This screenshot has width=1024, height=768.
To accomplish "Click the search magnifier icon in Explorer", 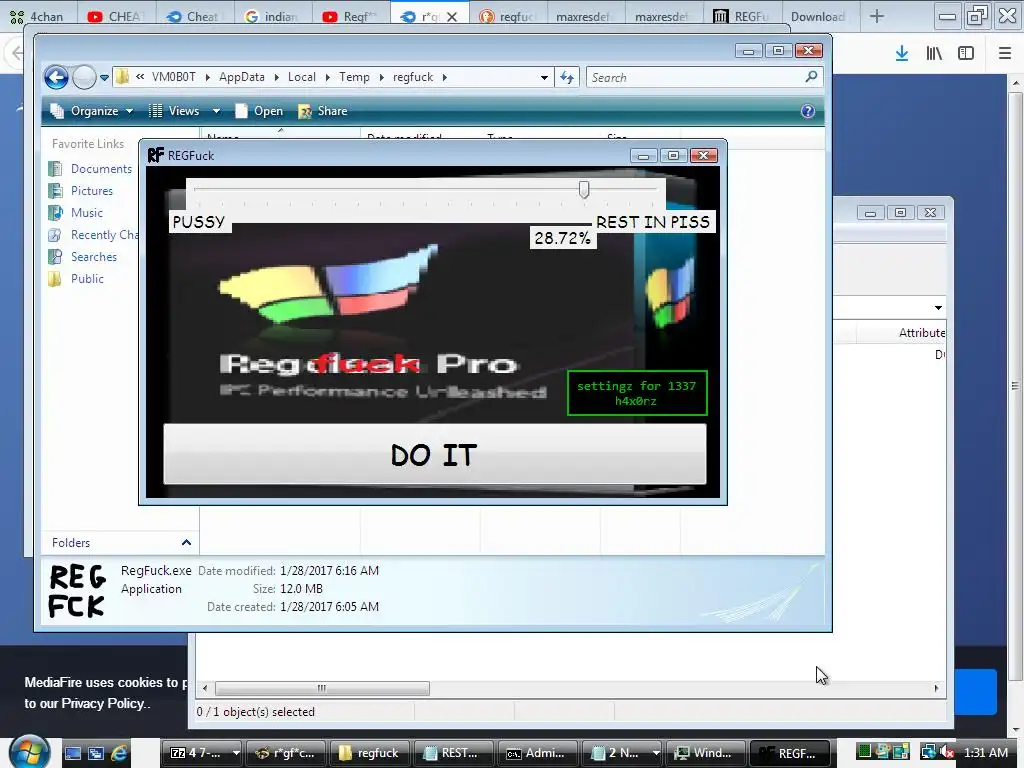I will coord(811,77).
